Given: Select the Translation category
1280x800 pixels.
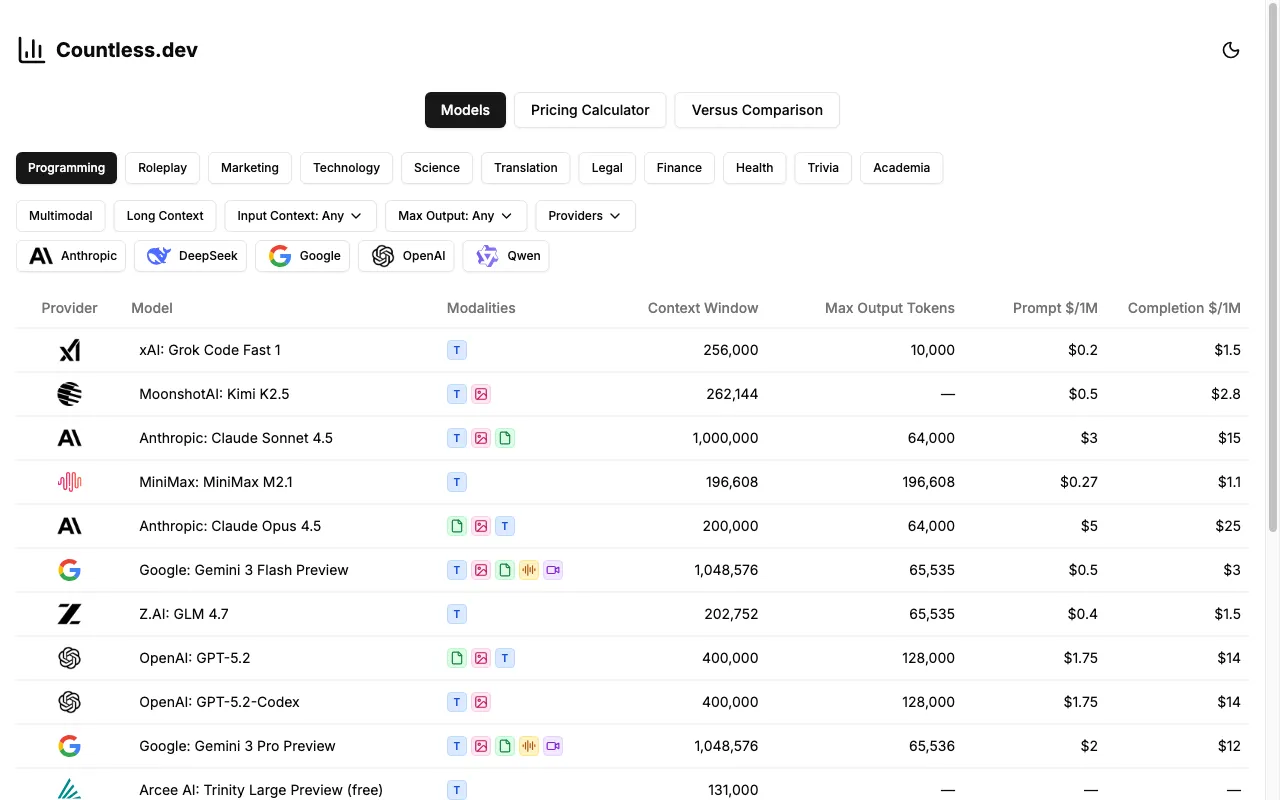Looking at the screenshot, I should [526, 168].
